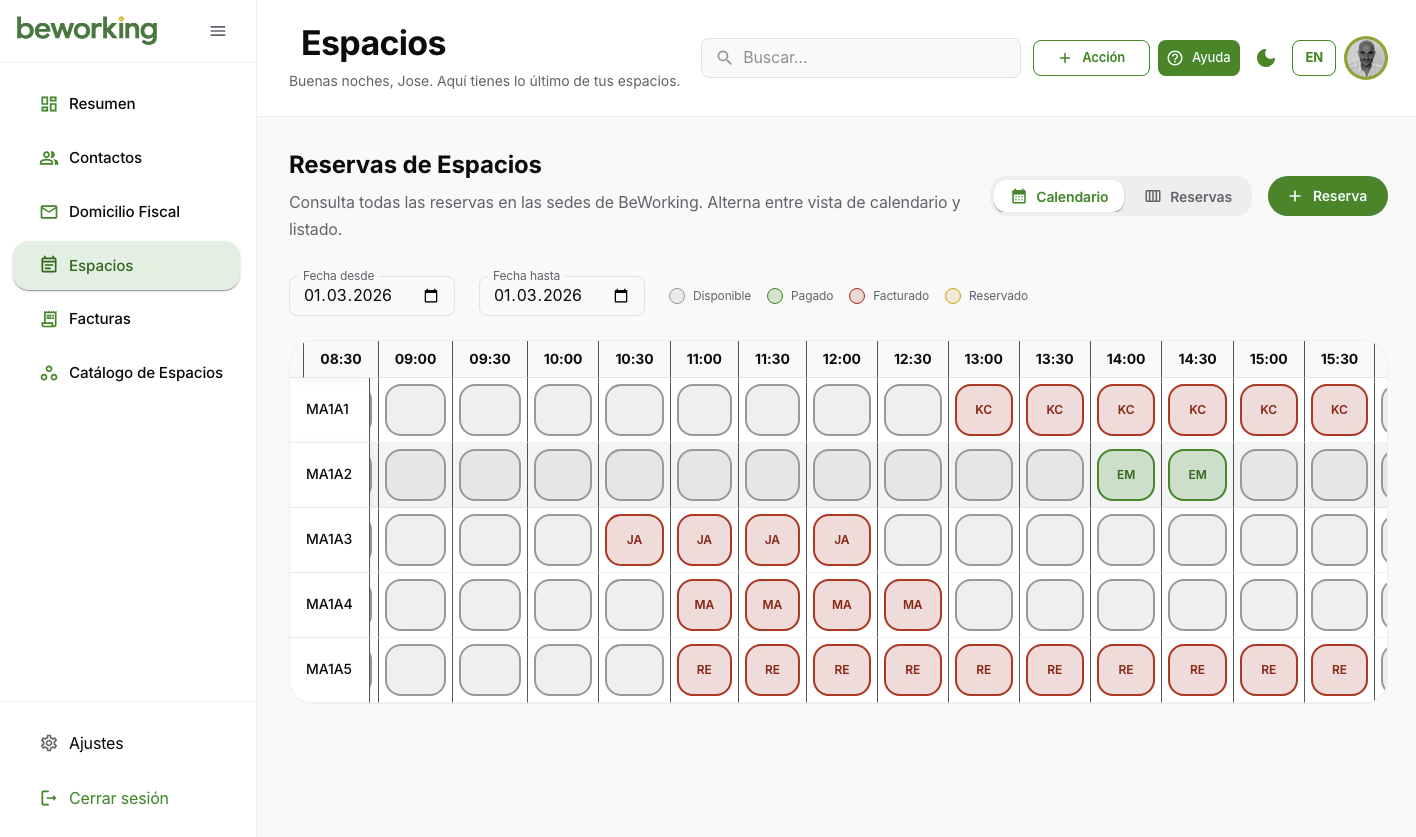Open the Fecha hasta calendar picker
Viewport: 1416px width, 837px height.
(x=621, y=295)
